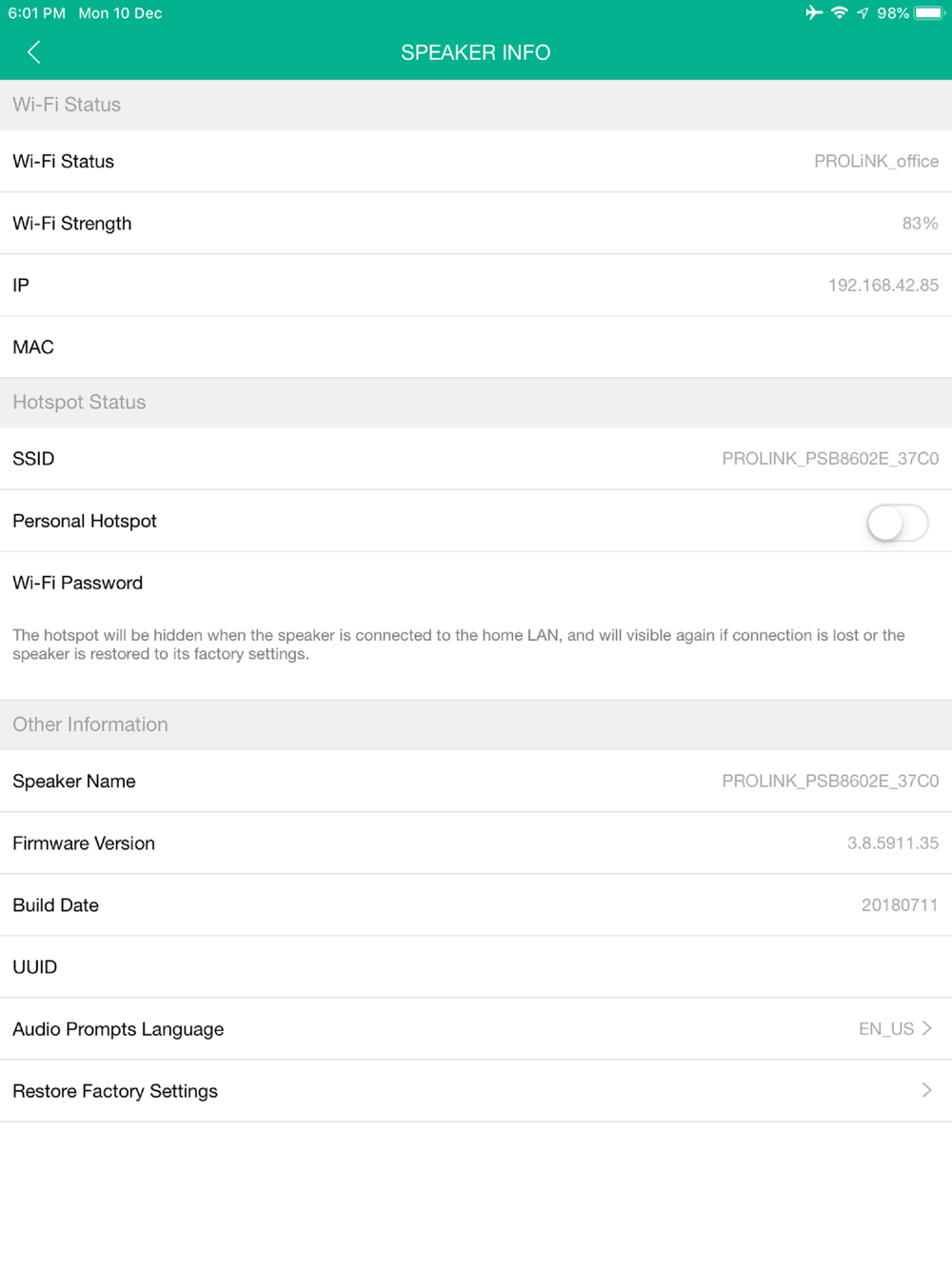Toggle the Personal Hotspot switch
This screenshot has width=952, height=1270.
click(897, 523)
